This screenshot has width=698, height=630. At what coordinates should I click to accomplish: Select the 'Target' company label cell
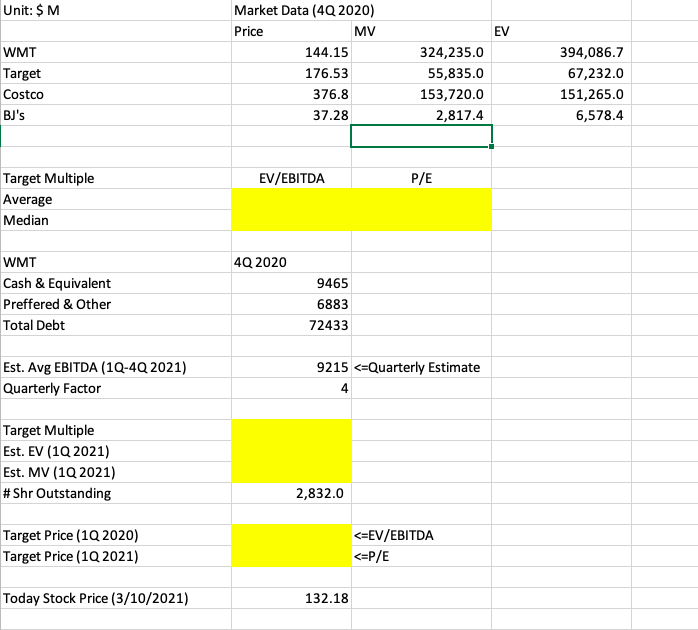pos(116,73)
